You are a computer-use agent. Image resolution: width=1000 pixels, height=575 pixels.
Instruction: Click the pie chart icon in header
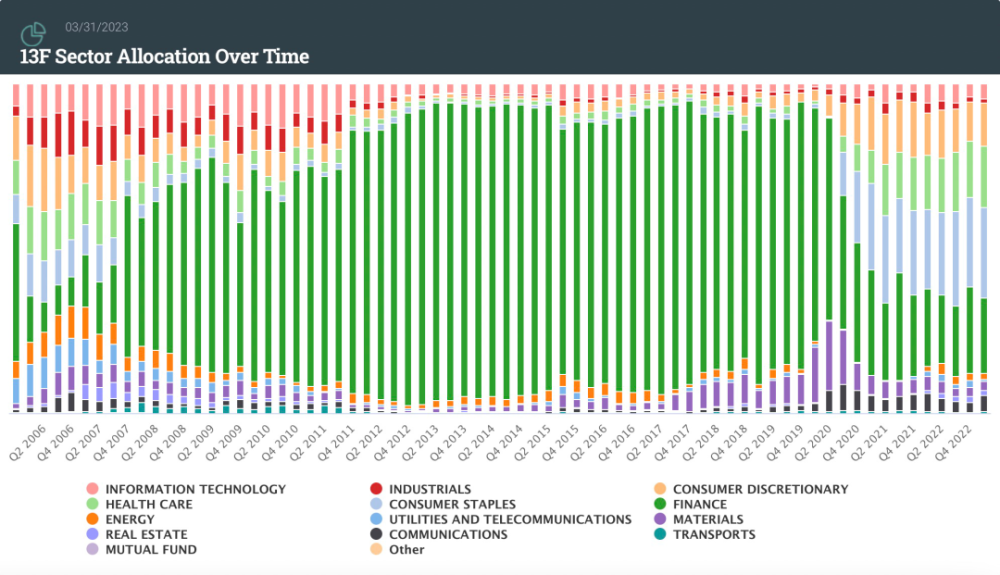coord(34,36)
